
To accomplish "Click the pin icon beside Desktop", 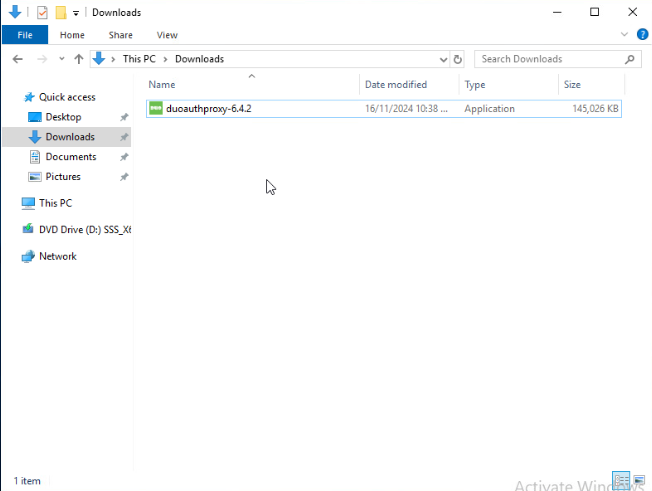I will coord(124,117).
